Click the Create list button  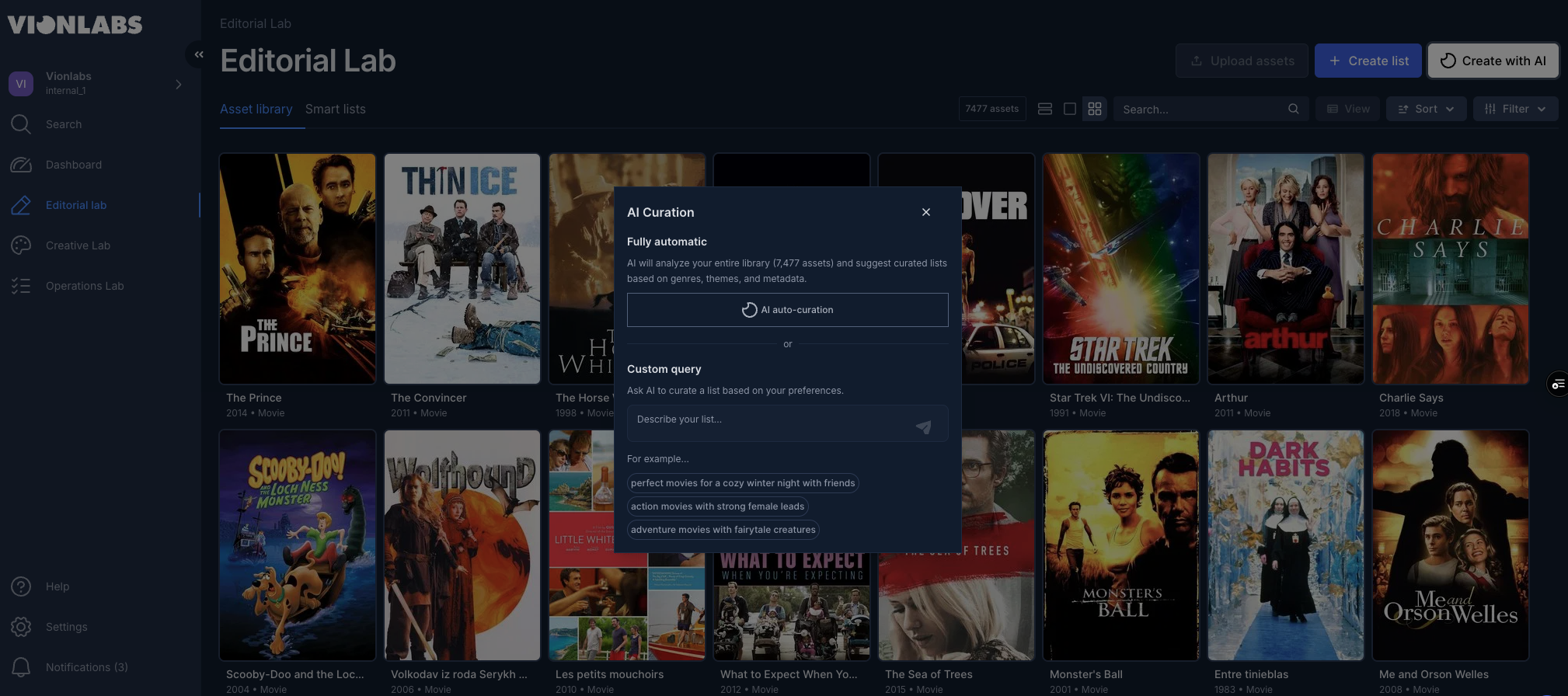tap(1368, 61)
